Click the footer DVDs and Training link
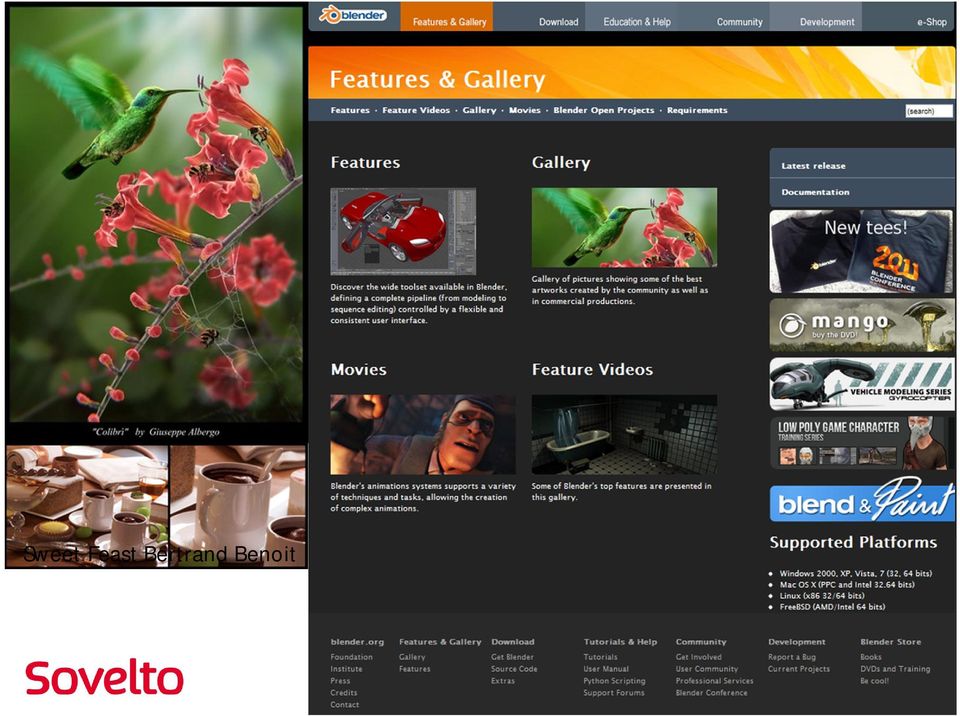Image resolution: width=960 pixels, height=716 pixels. (895, 669)
